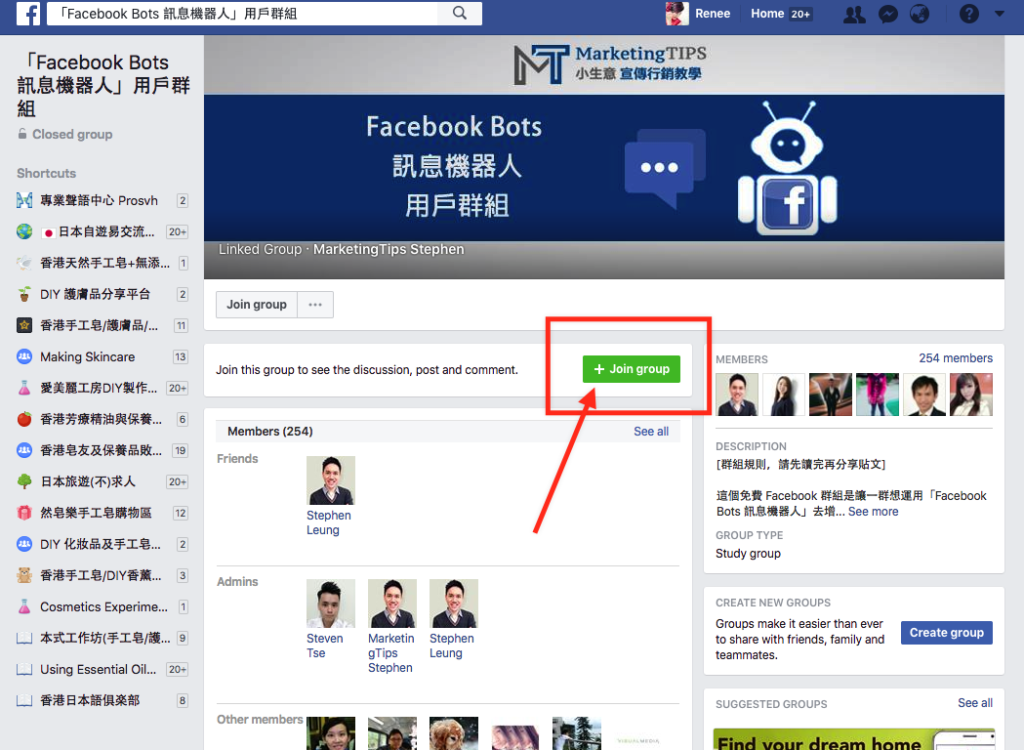Open Using Essential Oil... shortcut

(98, 670)
